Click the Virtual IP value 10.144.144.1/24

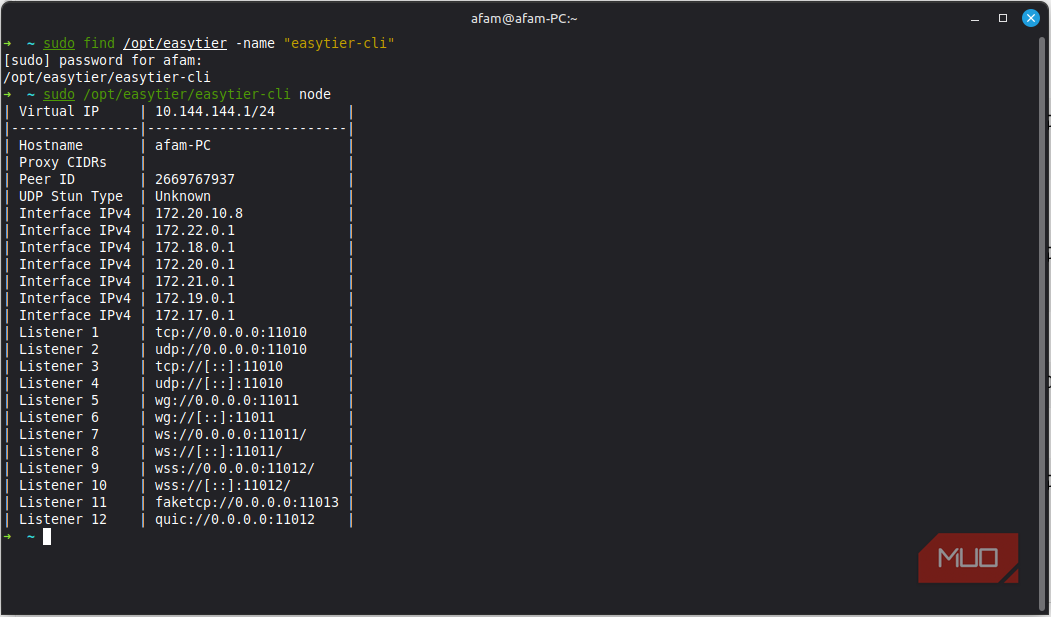[x=215, y=111]
